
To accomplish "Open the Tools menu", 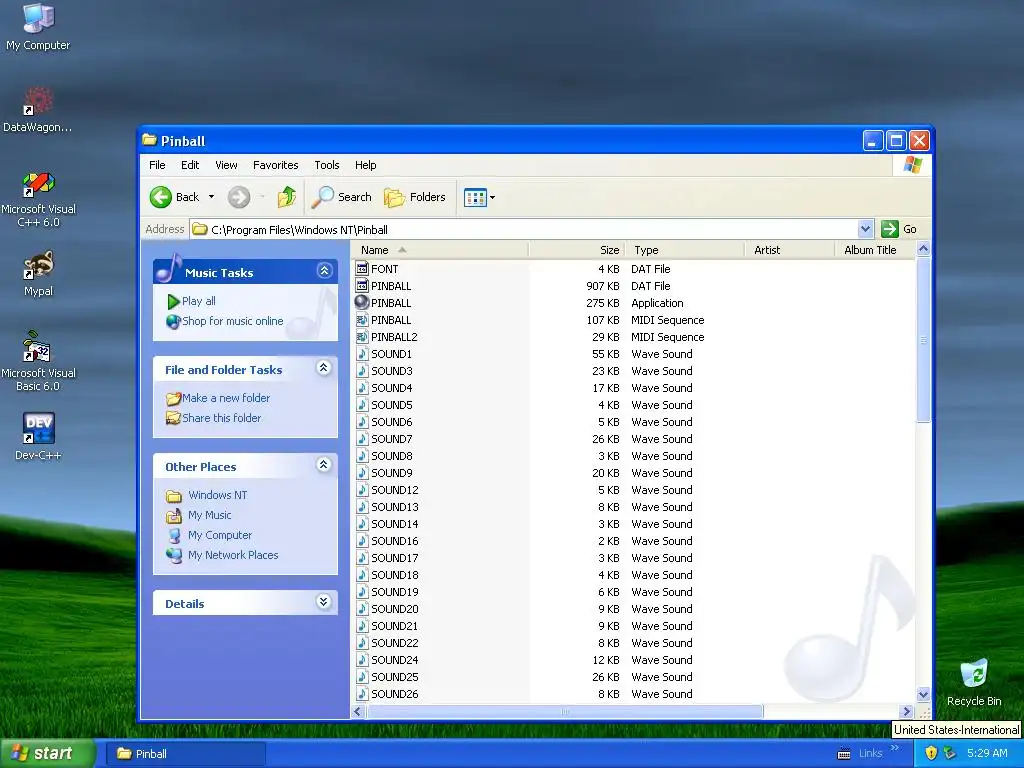I will pyautogui.click(x=327, y=165).
